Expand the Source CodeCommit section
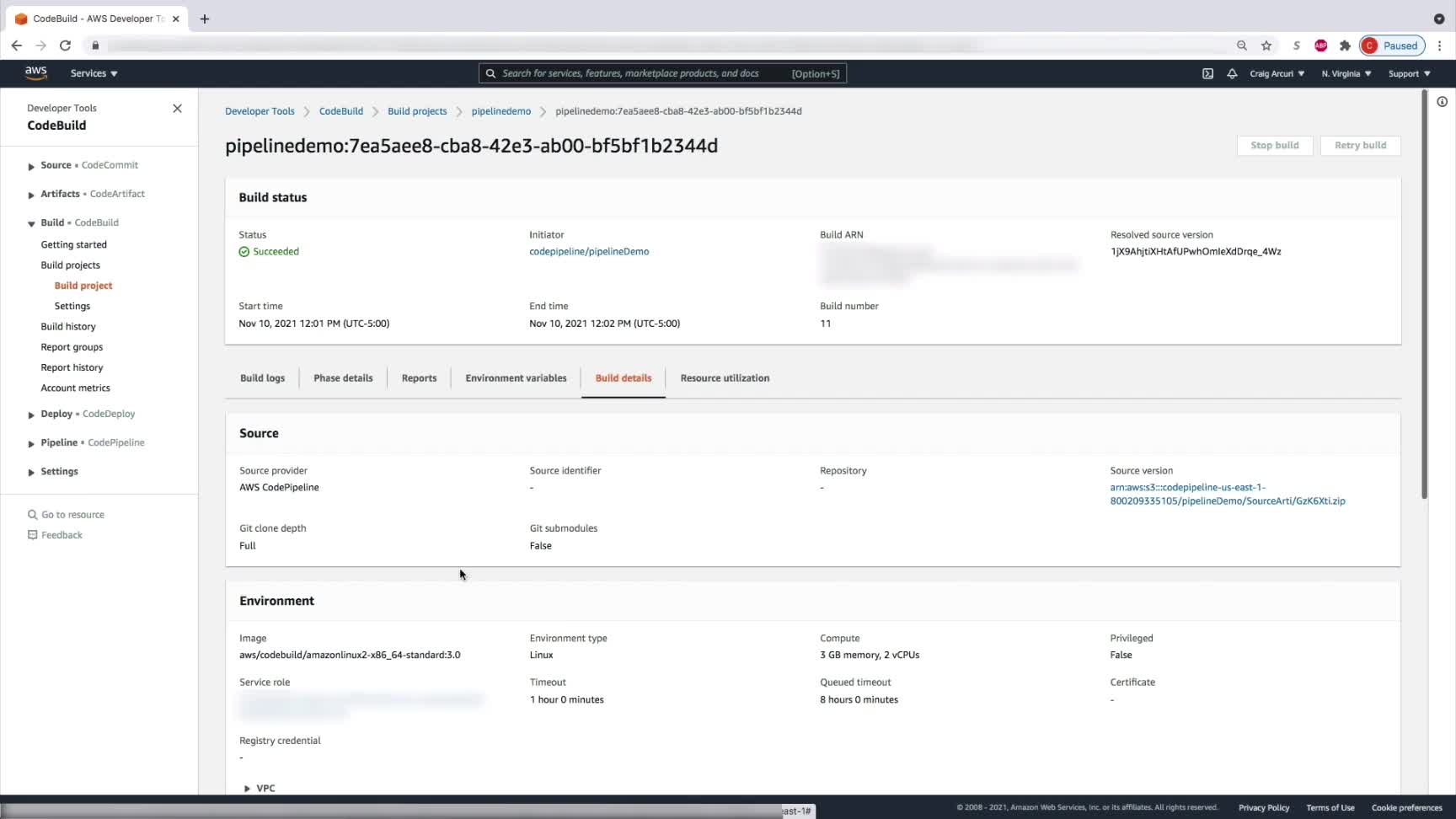The height and width of the screenshot is (819, 1456). point(31,166)
